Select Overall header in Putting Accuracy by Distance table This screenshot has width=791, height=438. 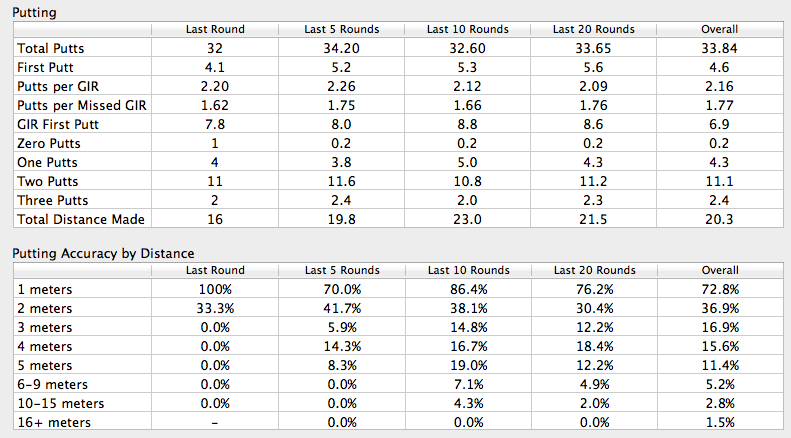(x=720, y=270)
